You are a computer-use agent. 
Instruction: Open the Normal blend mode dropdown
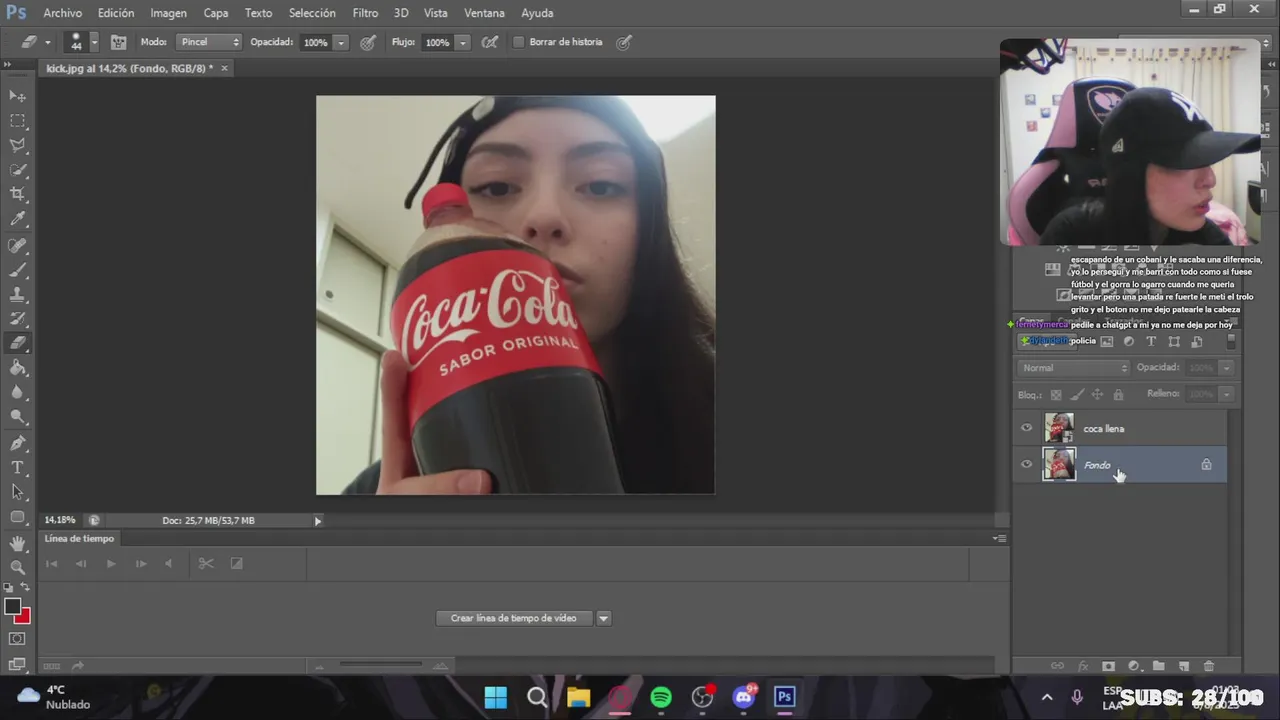(x=1073, y=367)
